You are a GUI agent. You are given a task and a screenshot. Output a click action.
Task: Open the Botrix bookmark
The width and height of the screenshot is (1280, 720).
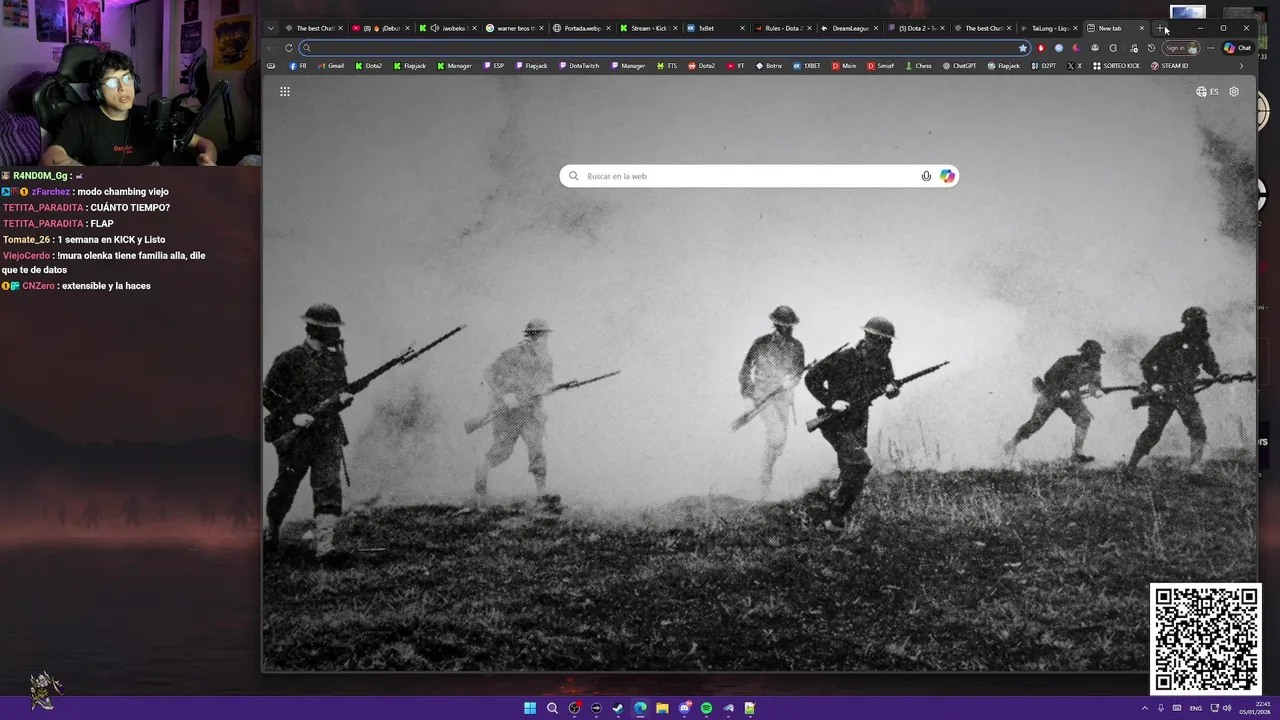pyautogui.click(x=769, y=66)
